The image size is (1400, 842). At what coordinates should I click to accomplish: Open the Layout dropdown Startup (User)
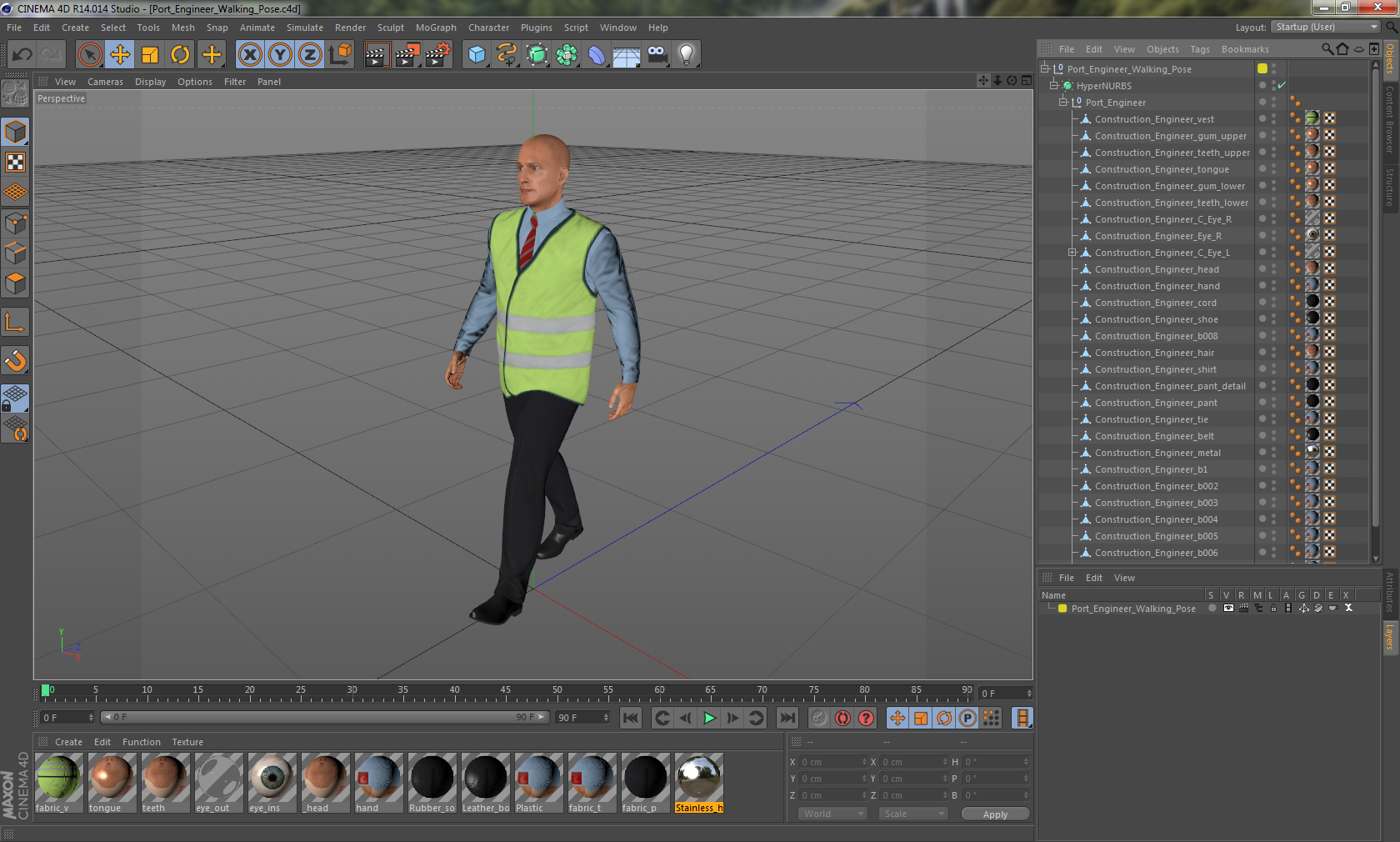click(1327, 27)
